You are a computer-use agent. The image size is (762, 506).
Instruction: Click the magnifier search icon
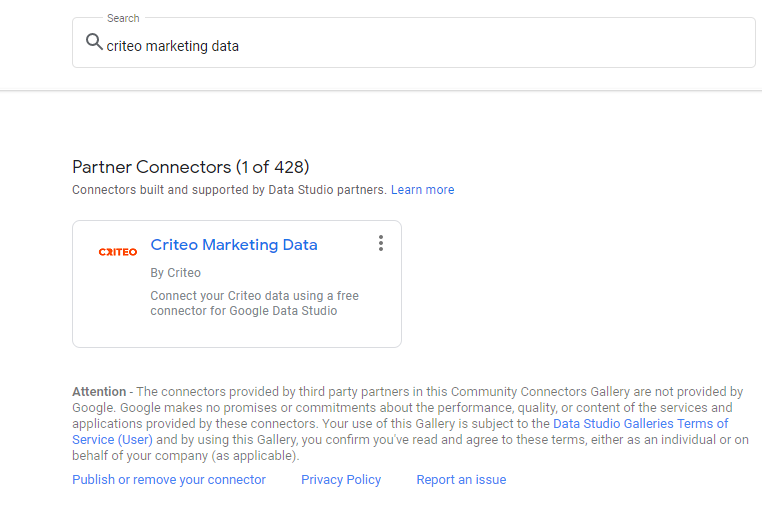pos(94,42)
